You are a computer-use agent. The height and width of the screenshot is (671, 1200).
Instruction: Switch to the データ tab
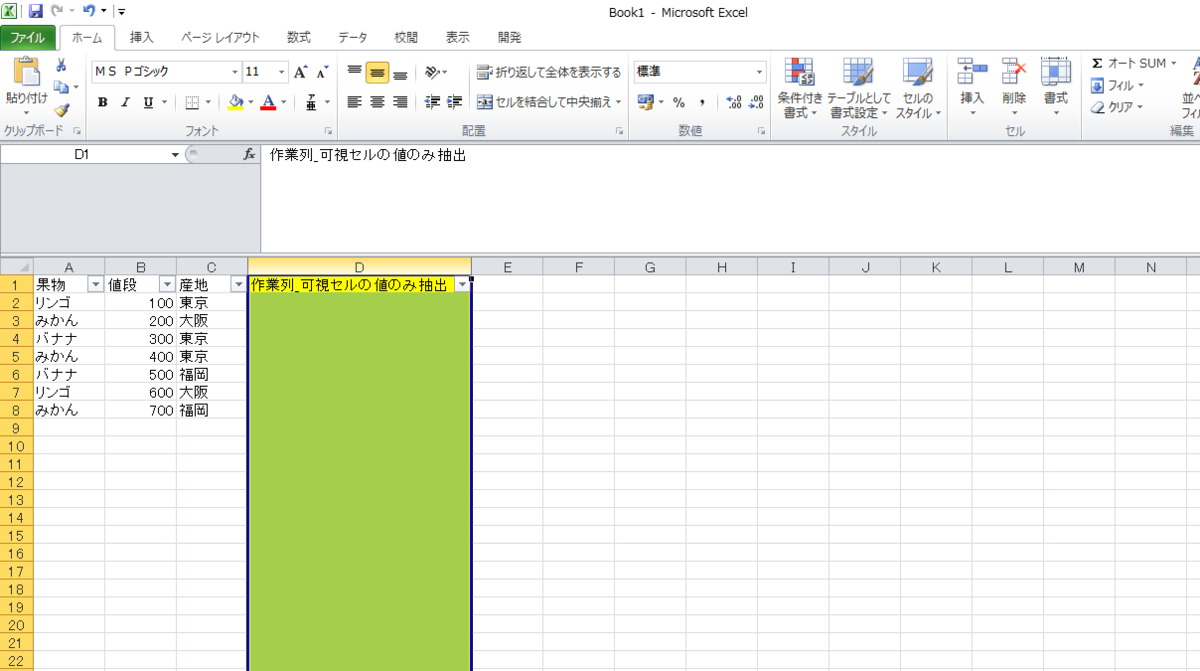coord(352,38)
